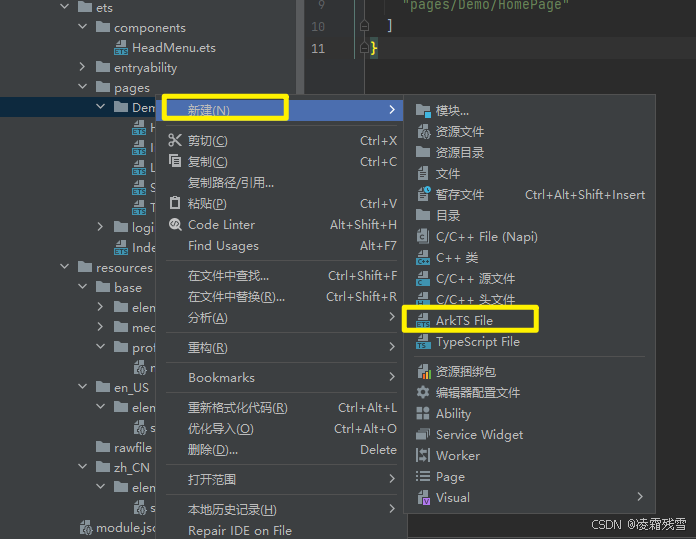Click the C++ 类 class icon
The width and height of the screenshot is (696, 539).
click(423, 257)
